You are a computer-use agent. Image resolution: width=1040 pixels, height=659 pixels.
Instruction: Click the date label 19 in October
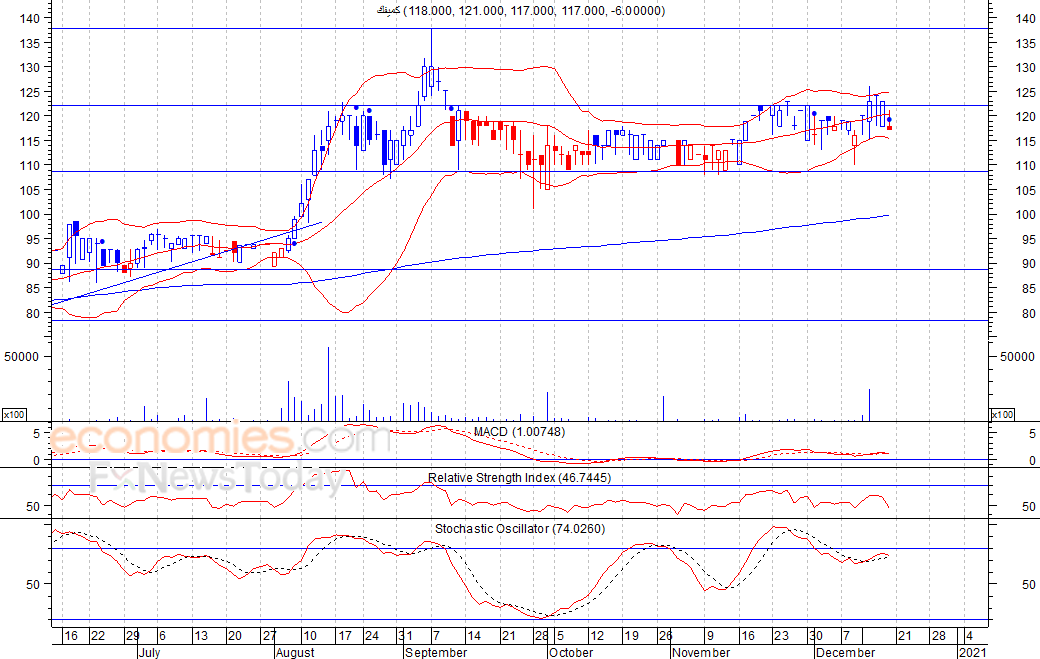[631, 636]
